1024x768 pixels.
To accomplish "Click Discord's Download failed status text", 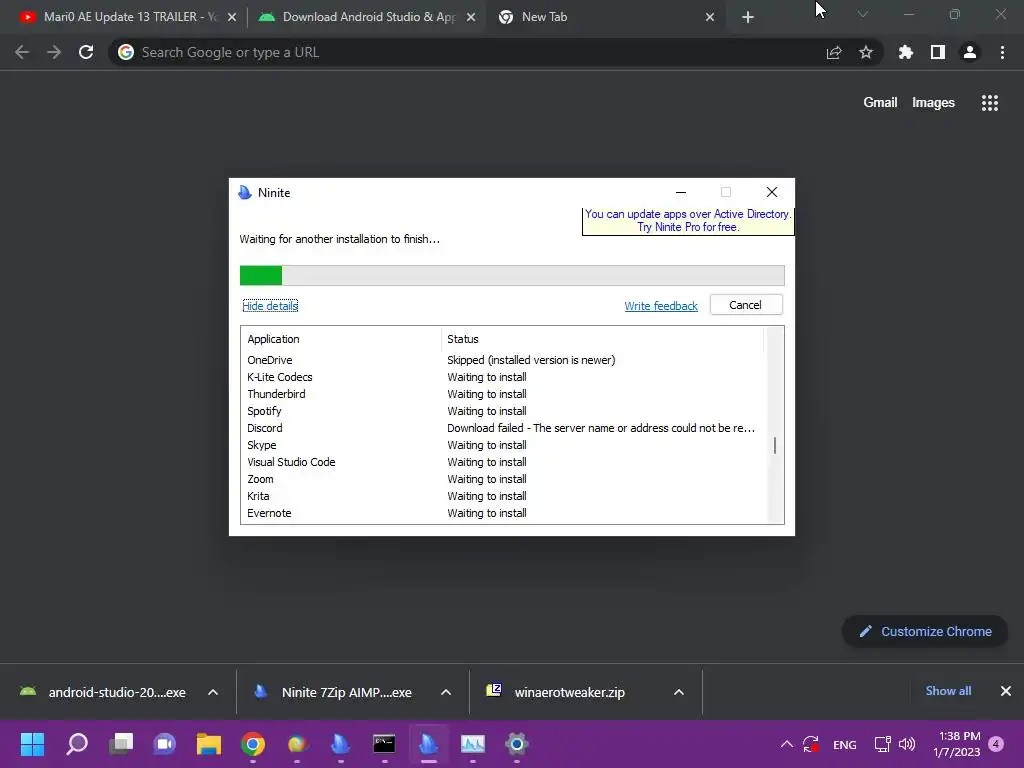I will (x=601, y=428).
